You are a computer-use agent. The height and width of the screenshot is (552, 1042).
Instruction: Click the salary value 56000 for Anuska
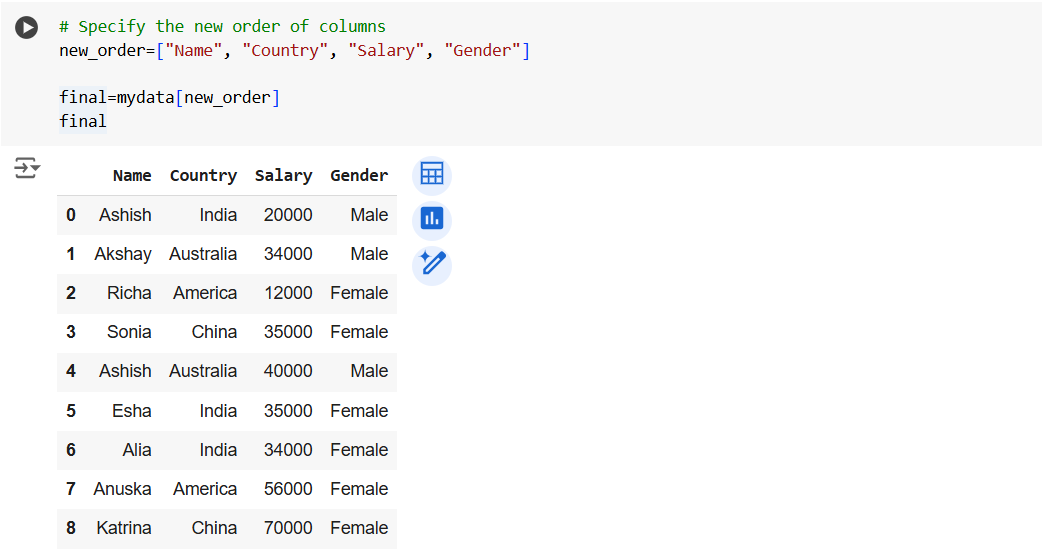[x=288, y=489]
